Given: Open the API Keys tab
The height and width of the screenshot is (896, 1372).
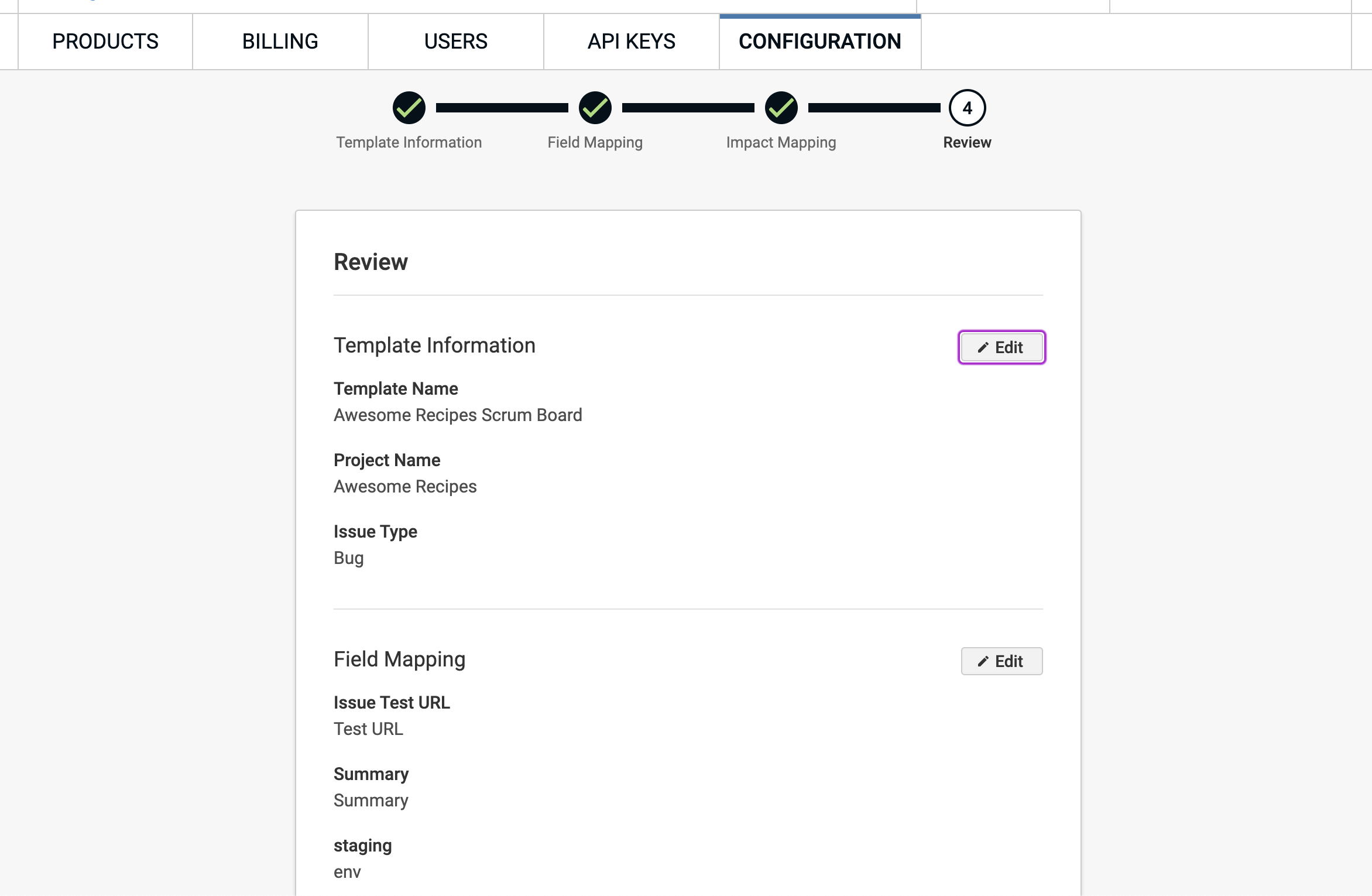Looking at the screenshot, I should pos(632,42).
